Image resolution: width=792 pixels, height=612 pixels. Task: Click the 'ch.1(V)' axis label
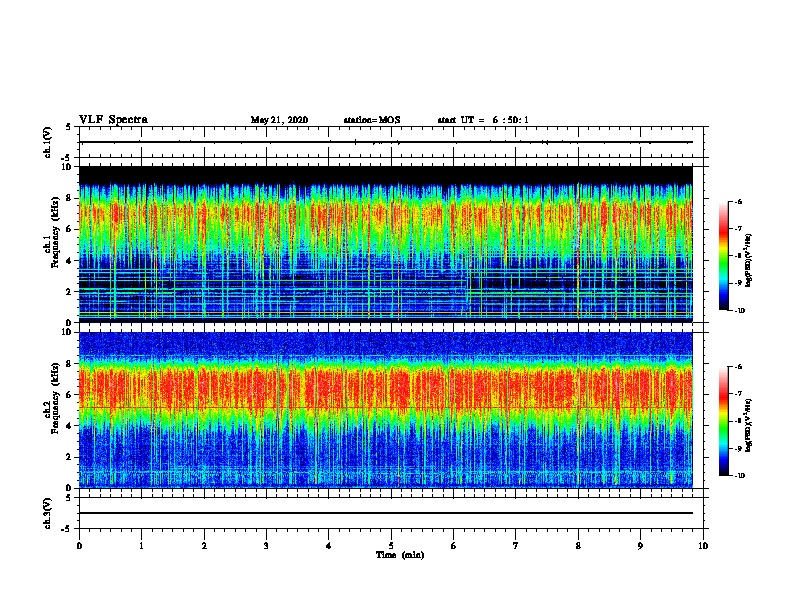[48, 142]
